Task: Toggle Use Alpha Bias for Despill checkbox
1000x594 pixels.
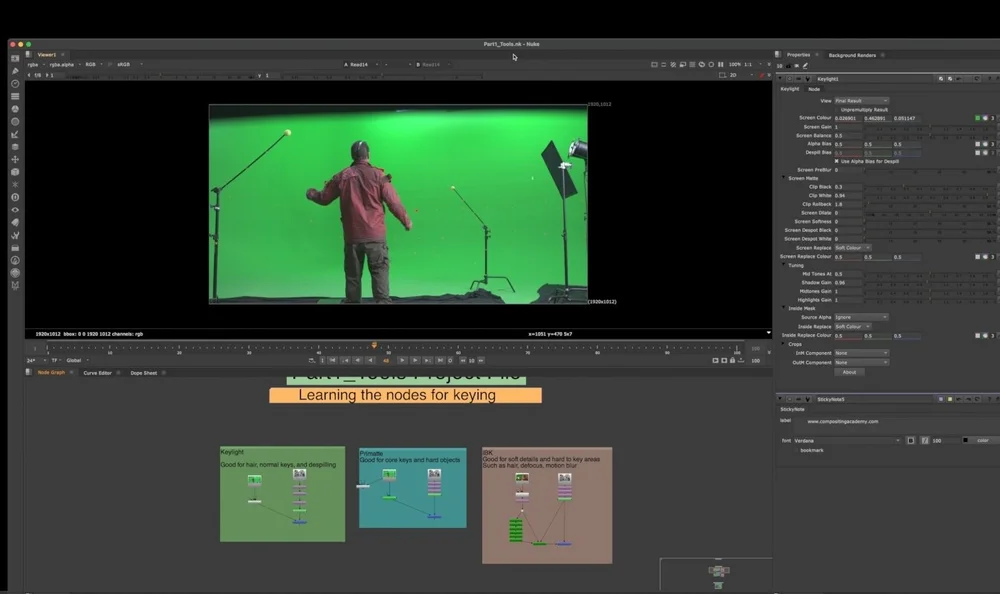Action: (837, 161)
